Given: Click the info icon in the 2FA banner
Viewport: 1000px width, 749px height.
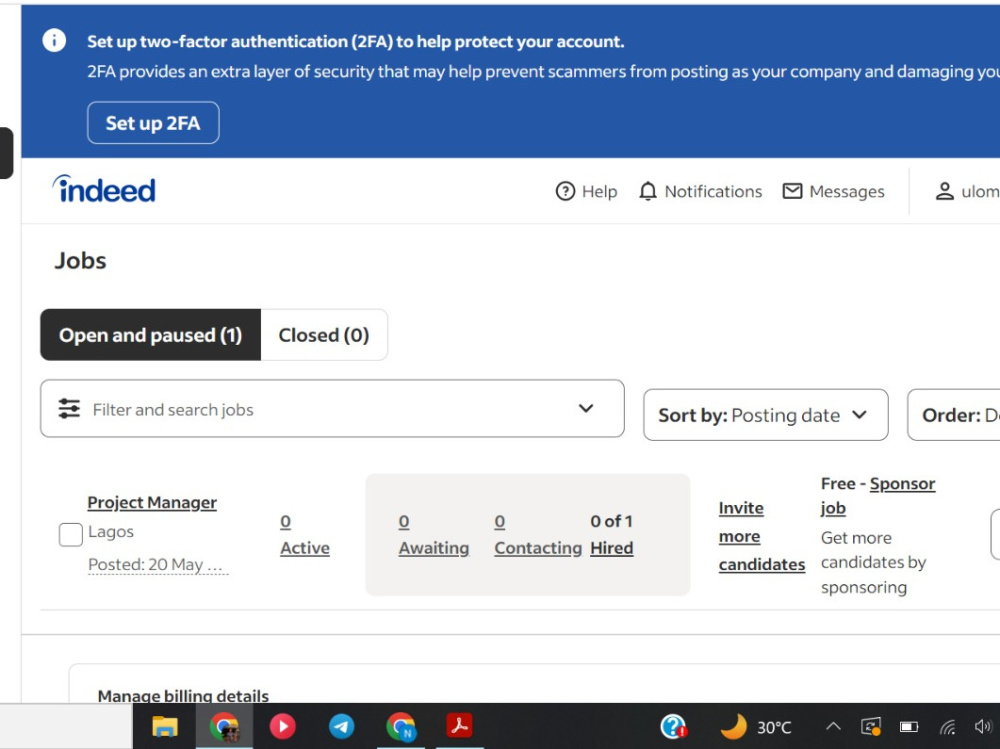Looking at the screenshot, I should point(54,41).
